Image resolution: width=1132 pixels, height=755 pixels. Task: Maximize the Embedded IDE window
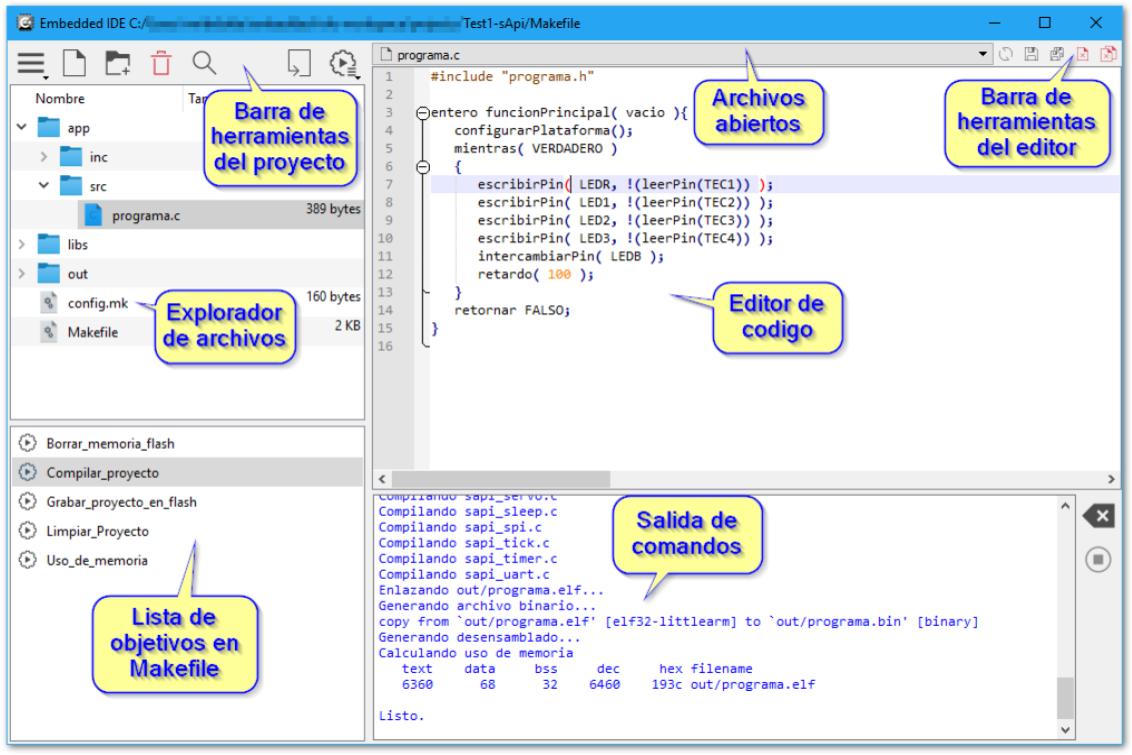[x=1045, y=23]
